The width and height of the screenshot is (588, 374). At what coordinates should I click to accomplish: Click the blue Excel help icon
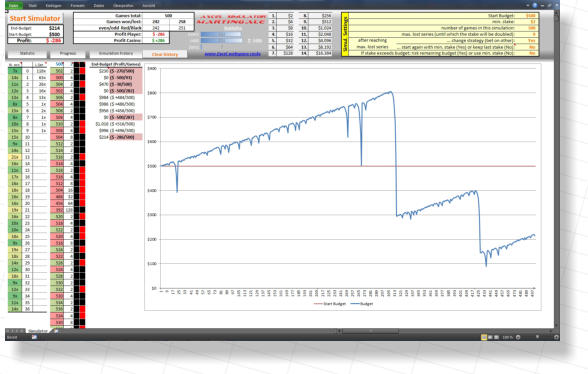[535, 5]
